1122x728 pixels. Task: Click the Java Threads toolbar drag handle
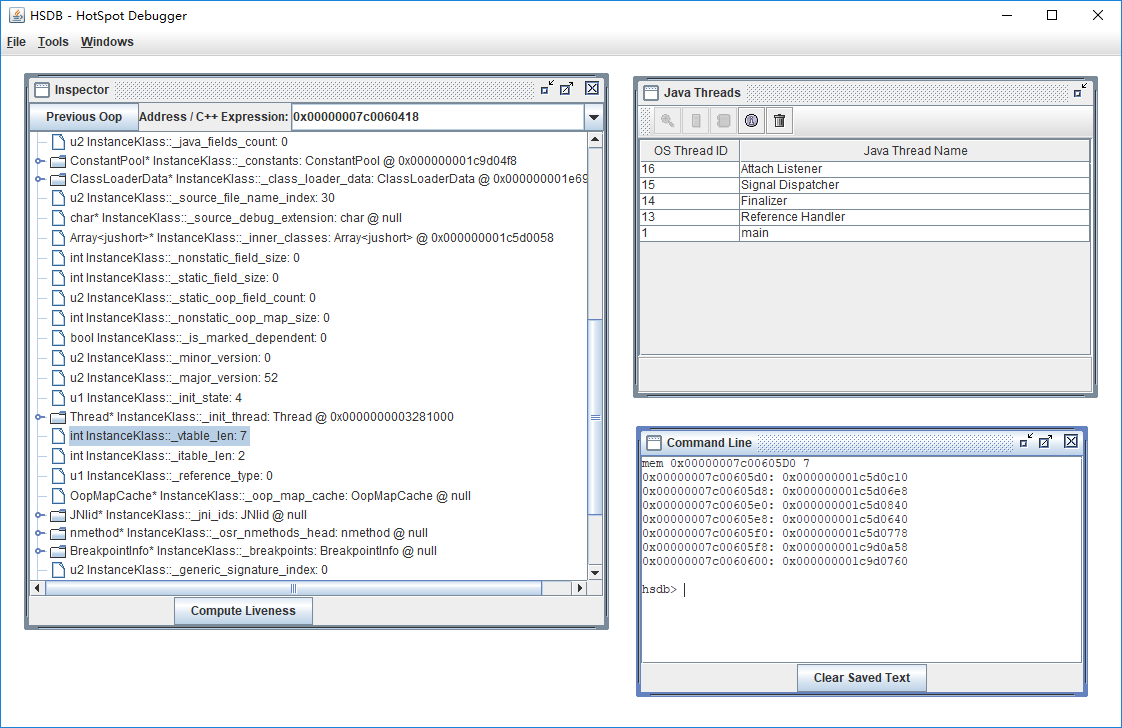click(x=645, y=121)
